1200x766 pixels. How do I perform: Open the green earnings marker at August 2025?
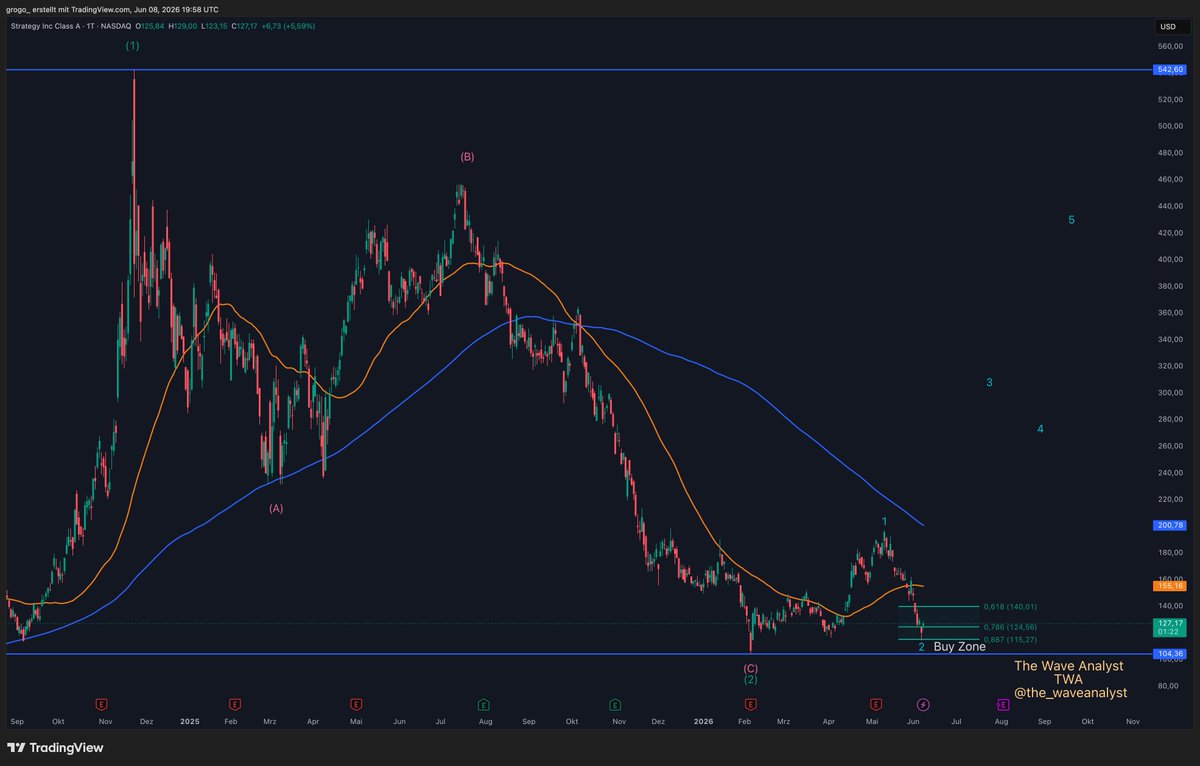click(483, 705)
